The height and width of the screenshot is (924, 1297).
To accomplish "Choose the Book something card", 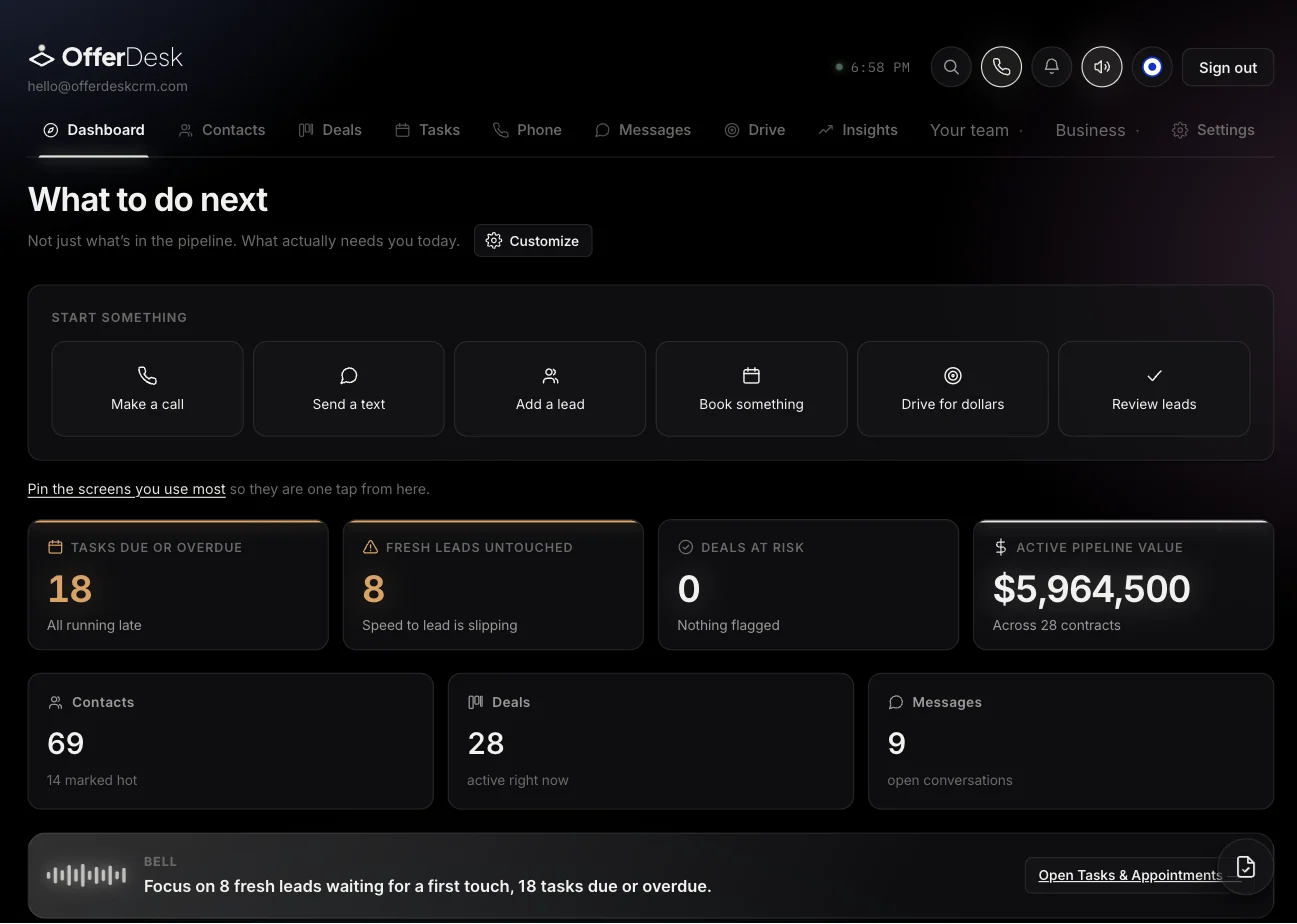I will (751, 389).
